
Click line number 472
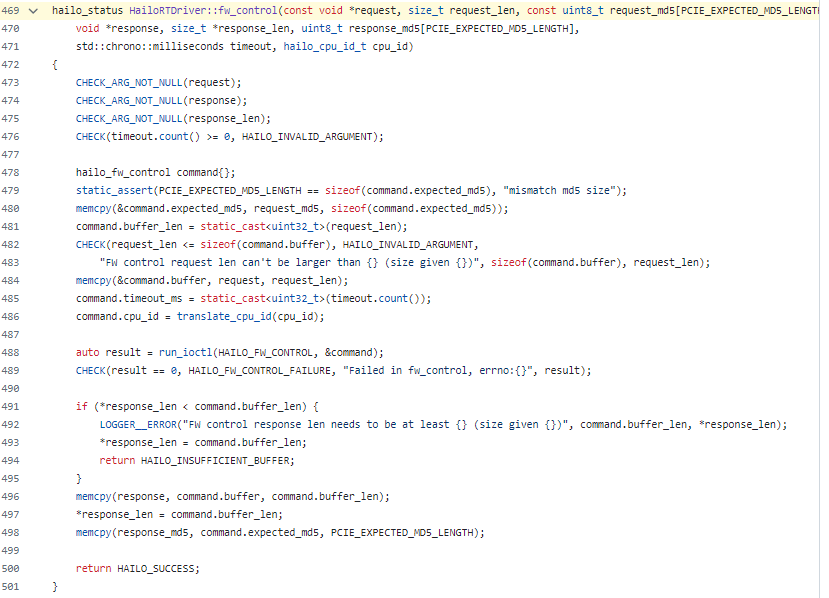(12, 64)
